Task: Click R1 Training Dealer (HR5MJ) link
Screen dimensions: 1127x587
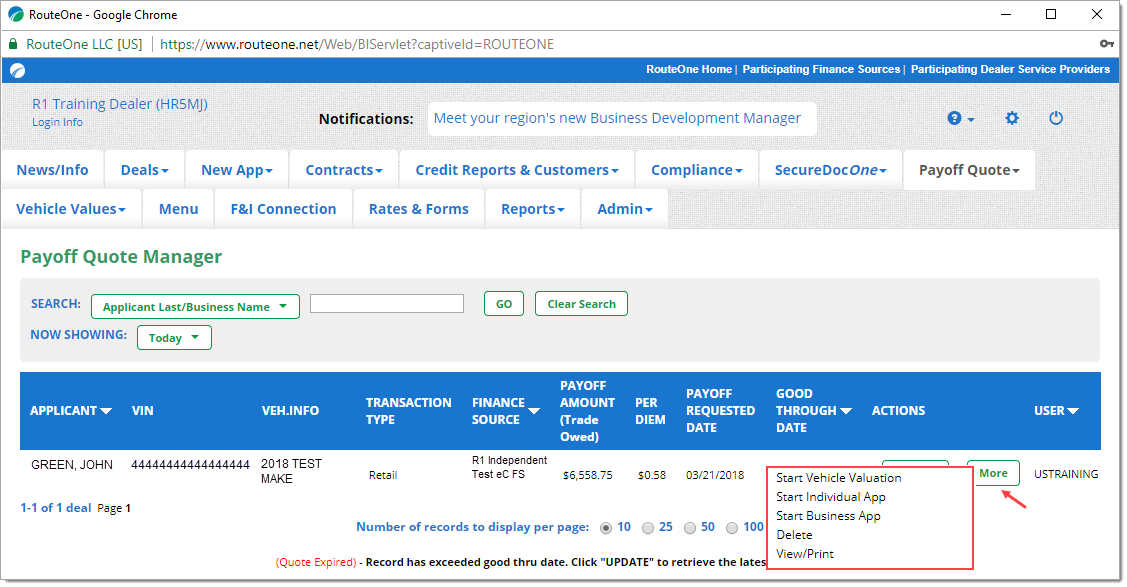Action: [120, 104]
